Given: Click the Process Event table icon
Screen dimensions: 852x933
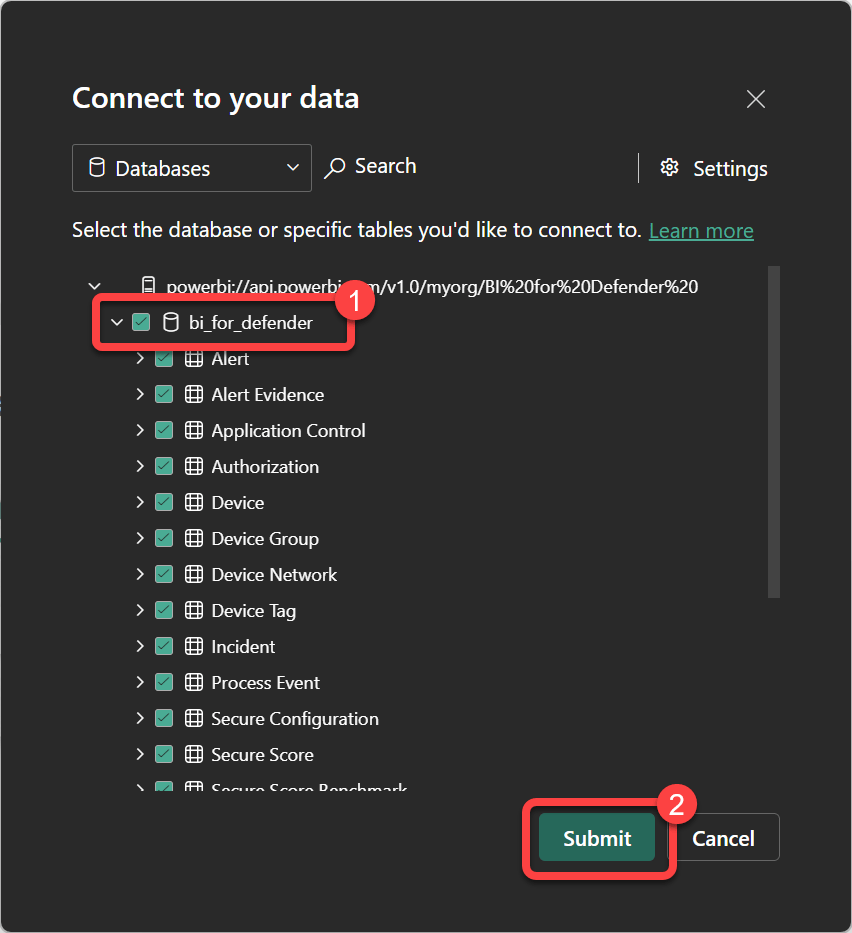Looking at the screenshot, I should (x=193, y=682).
